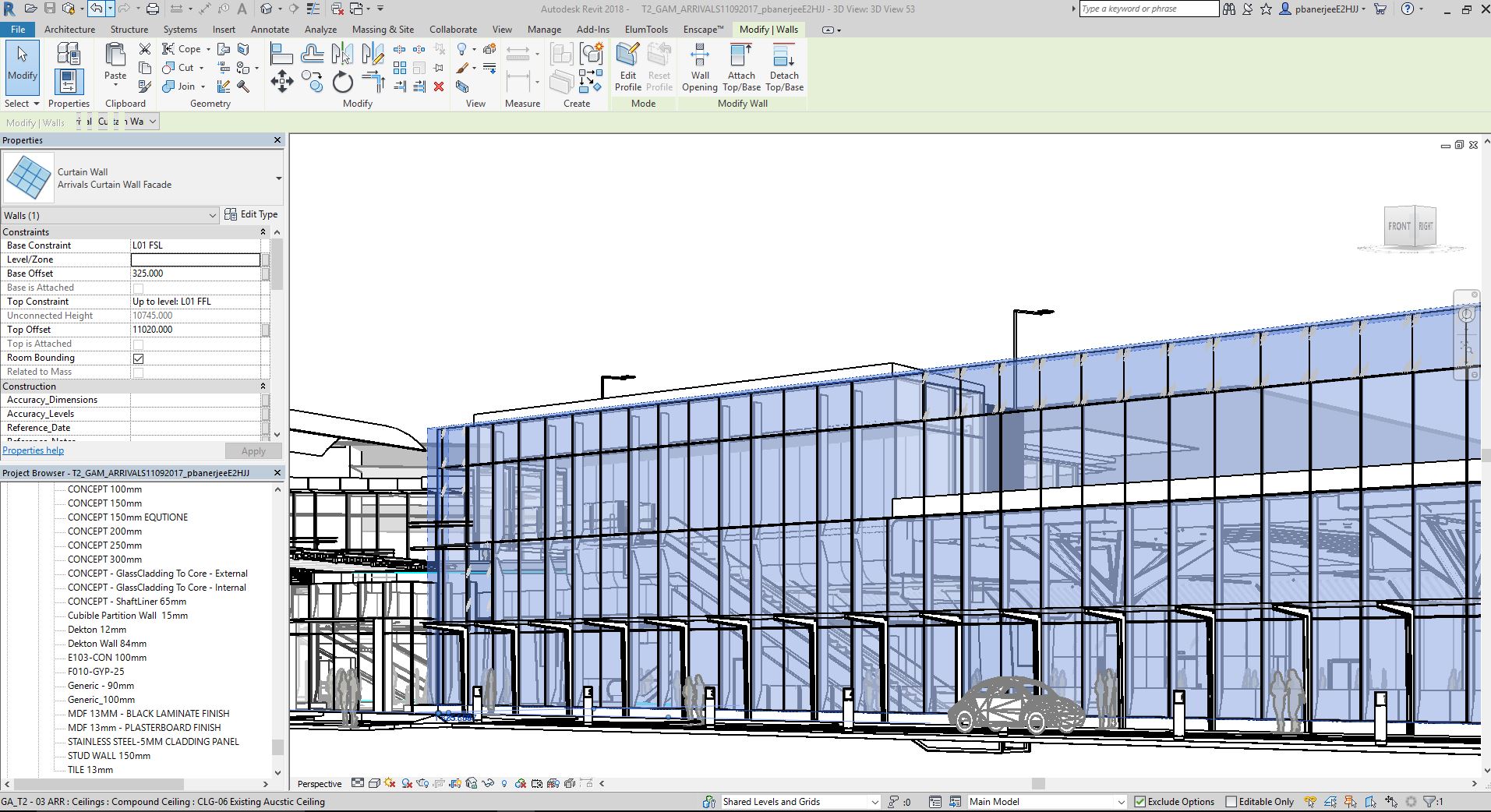Screen dimensions: 1491x812
Task: Delete selection with the red X icon
Action: click(x=439, y=86)
